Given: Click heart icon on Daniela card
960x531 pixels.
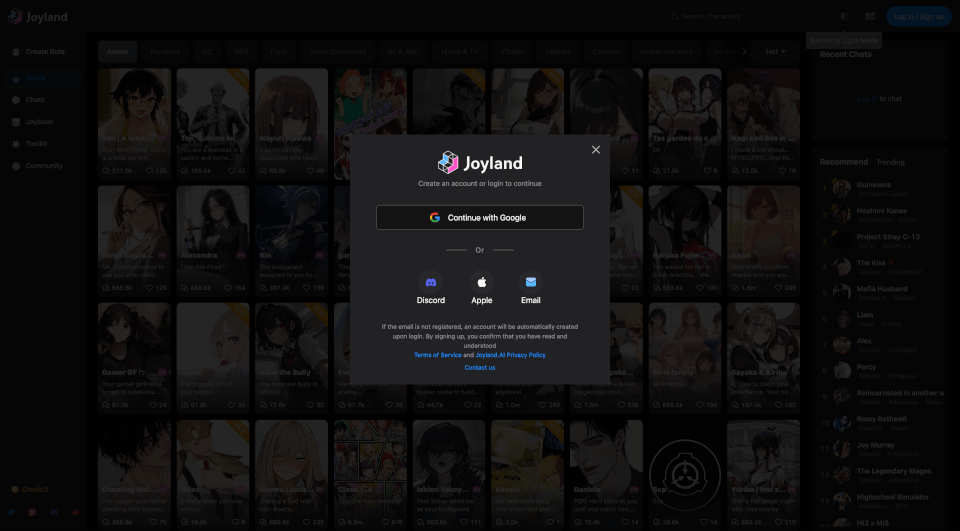Looking at the screenshot, I should point(626,522).
